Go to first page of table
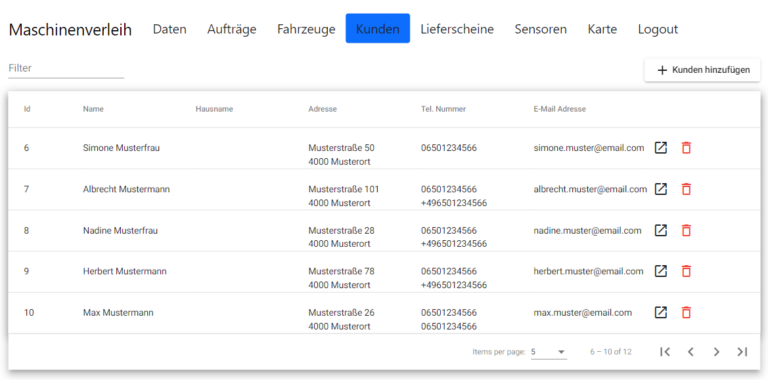This screenshot has height=380, width=768. click(x=665, y=352)
